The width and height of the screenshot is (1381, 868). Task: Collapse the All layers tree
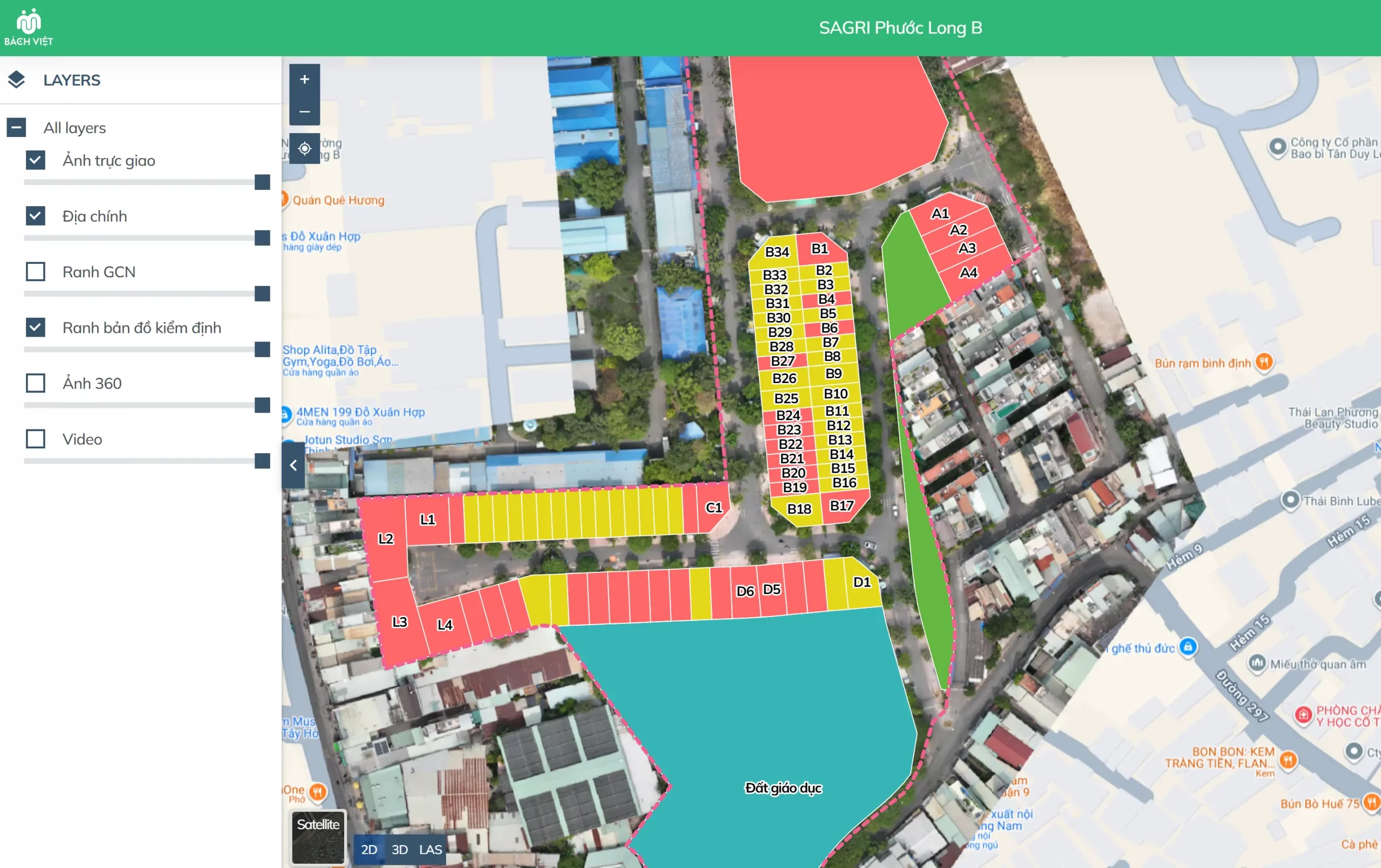click(16, 127)
